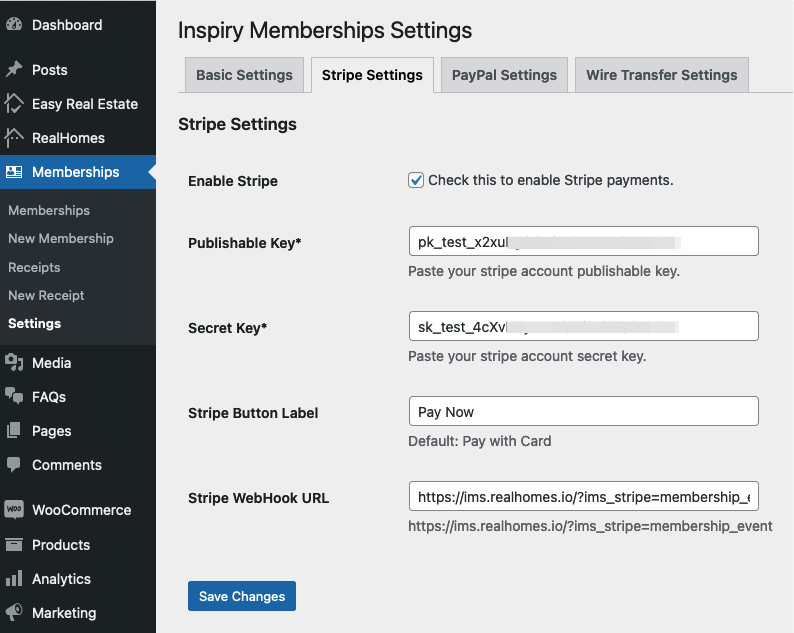This screenshot has width=794, height=633.
Task: Click the Products archive box icon
Action: pos(14,544)
